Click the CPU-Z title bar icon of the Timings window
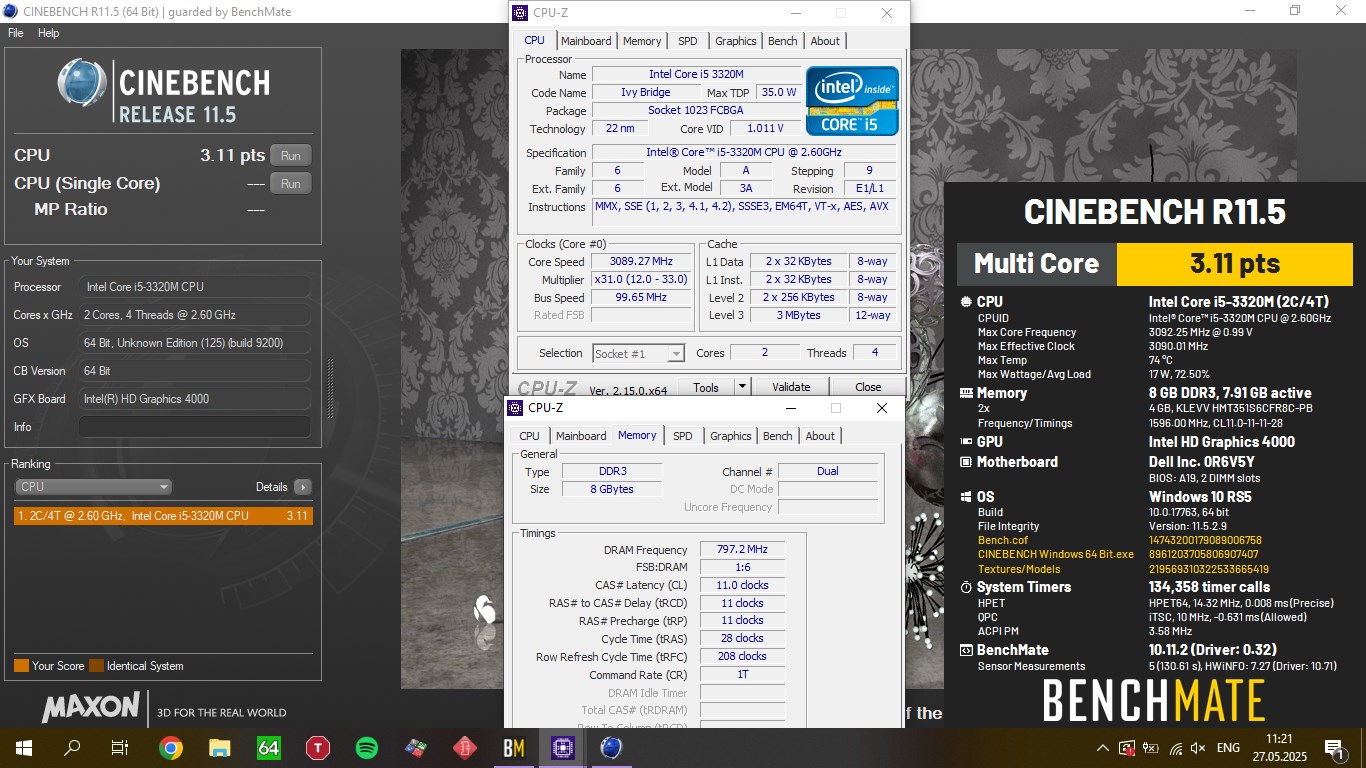The width and height of the screenshot is (1366, 768). (x=515, y=408)
